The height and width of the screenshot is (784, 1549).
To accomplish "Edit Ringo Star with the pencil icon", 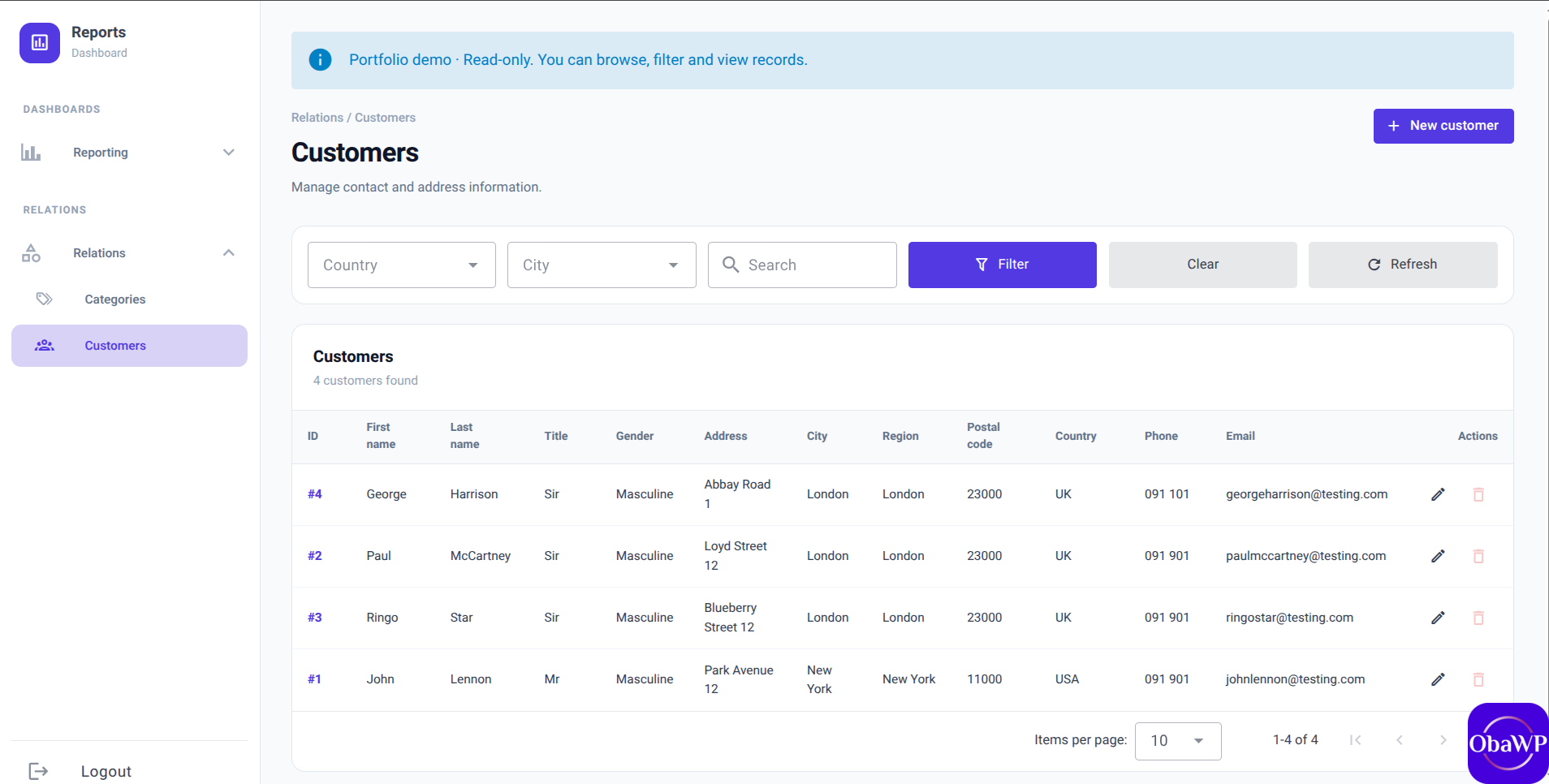I will click(x=1438, y=618).
